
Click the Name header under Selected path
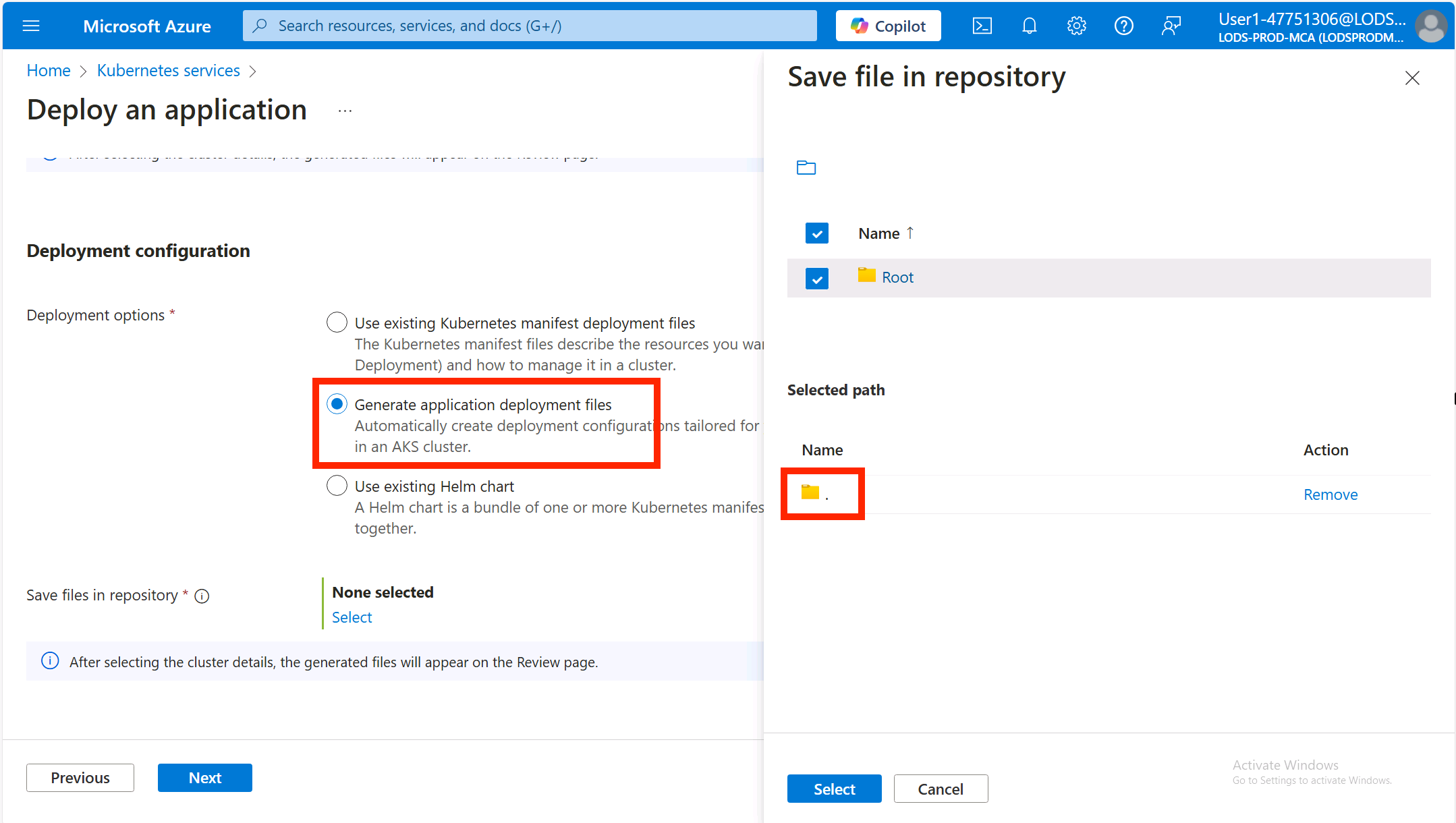coord(822,450)
